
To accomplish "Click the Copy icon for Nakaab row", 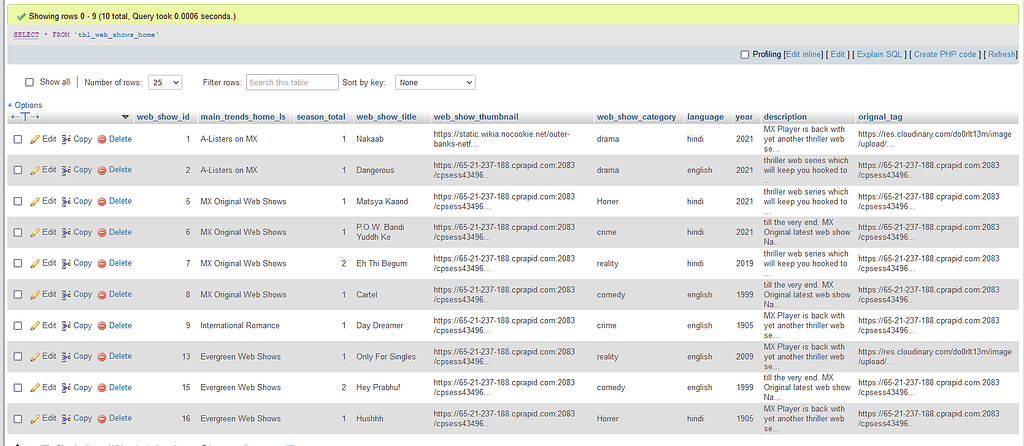I will 67,139.
